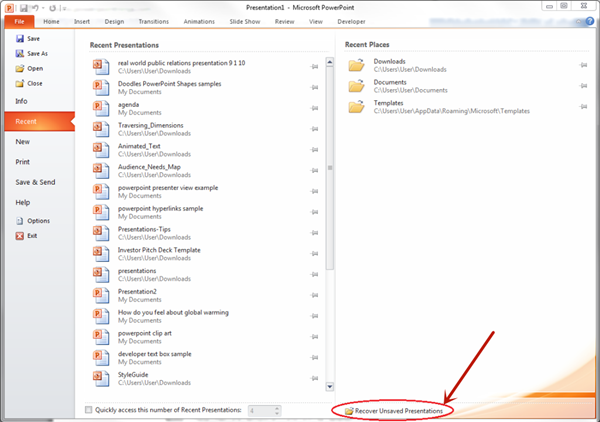Viewport: 600px width, 422px height.
Task: Click the StyleGuide file icon
Action: pyautogui.click(x=101, y=378)
